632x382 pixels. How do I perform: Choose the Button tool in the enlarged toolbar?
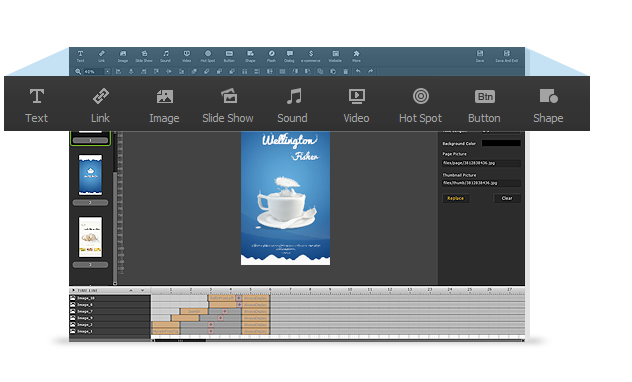point(484,106)
